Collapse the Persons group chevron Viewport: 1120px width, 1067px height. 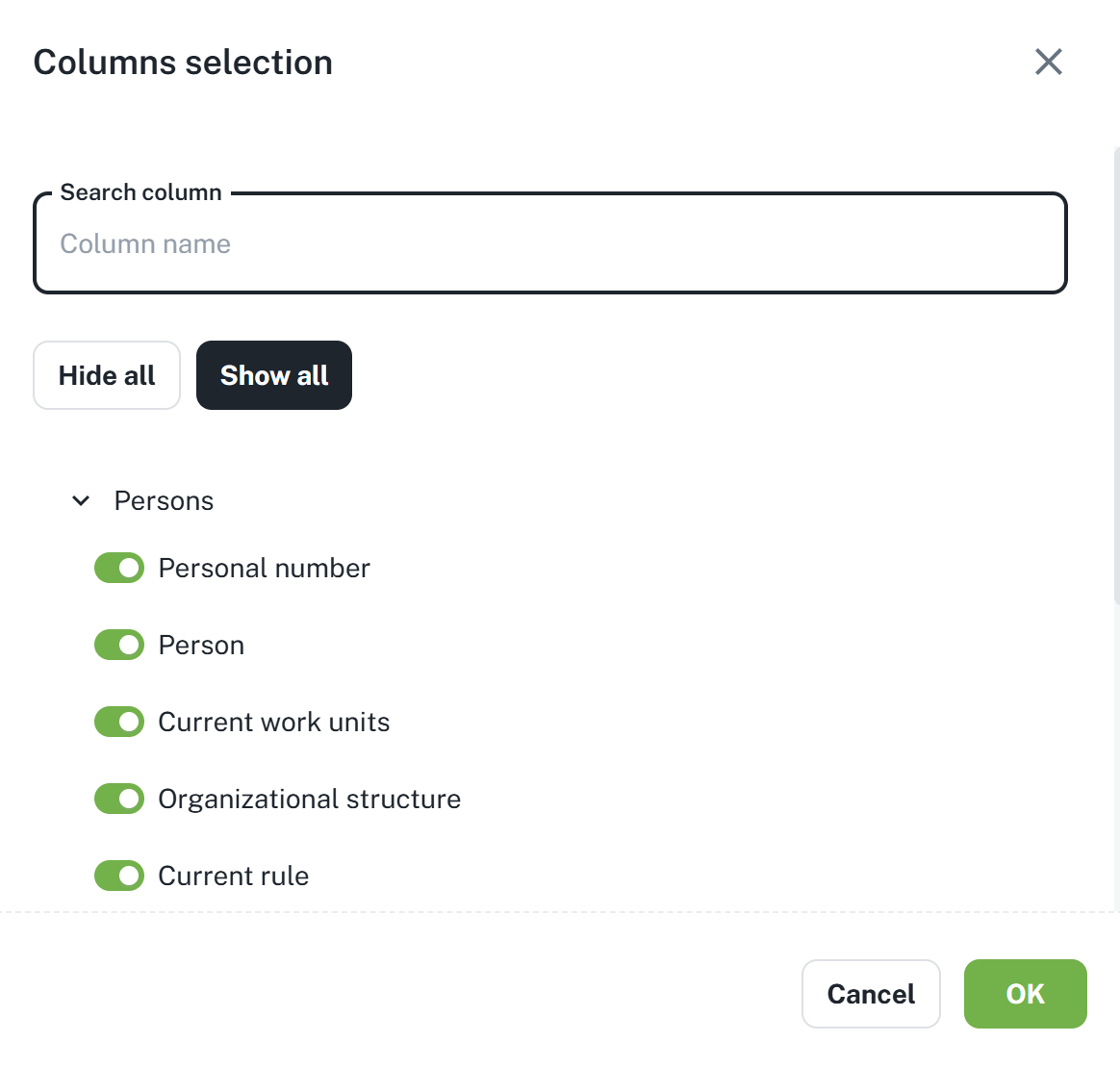[x=82, y=500]
